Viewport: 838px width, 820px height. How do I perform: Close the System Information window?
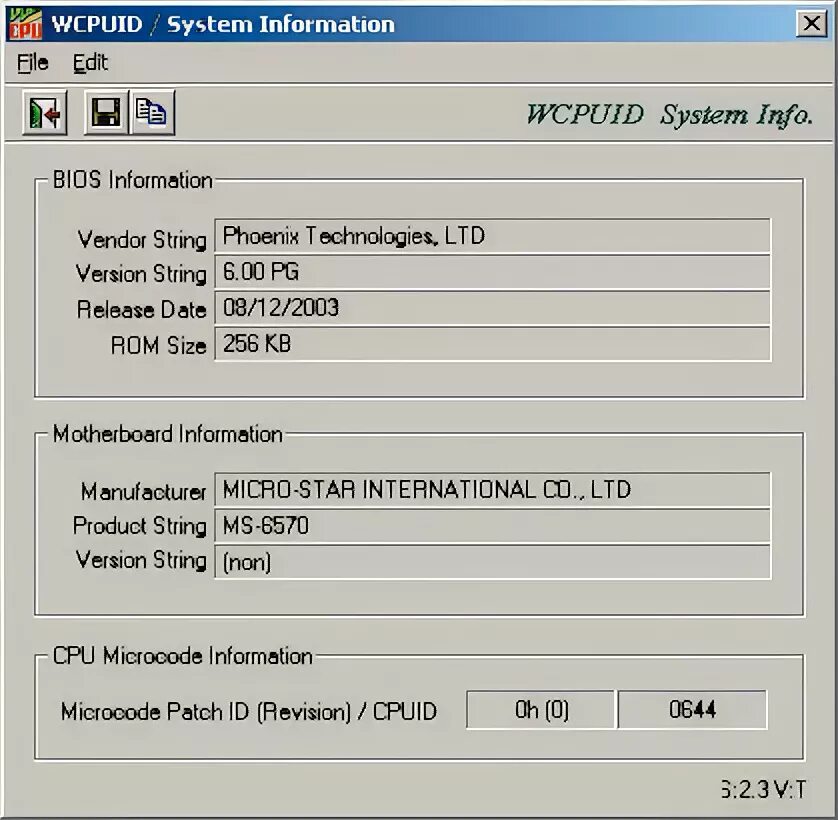[812, 24]
